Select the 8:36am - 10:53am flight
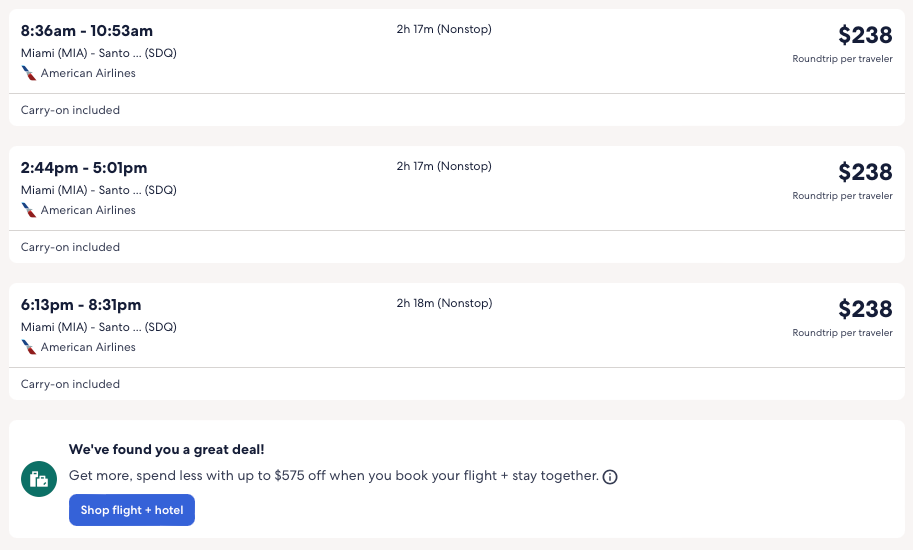Image resolution: width=913 pixels, height=550 pixels. tap(87, 31)
